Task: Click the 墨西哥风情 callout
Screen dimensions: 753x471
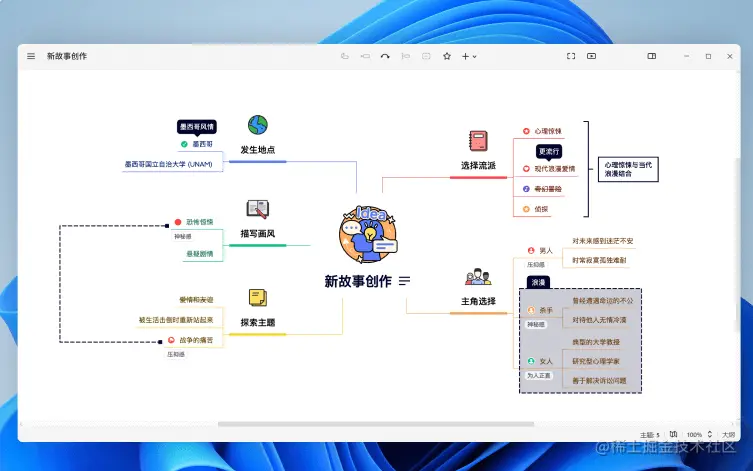Action: tap(197, 127)
